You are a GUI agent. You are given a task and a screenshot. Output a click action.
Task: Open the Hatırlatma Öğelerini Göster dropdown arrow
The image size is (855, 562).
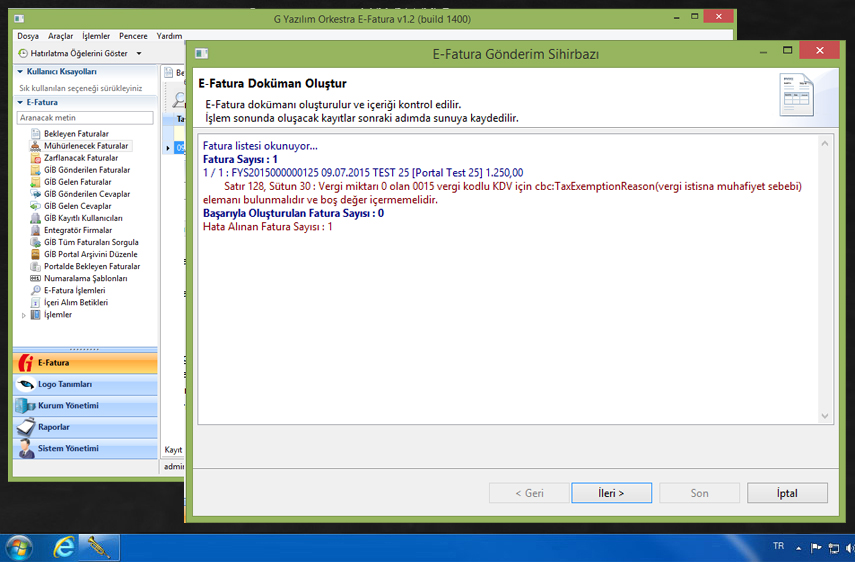click(139, 53)
